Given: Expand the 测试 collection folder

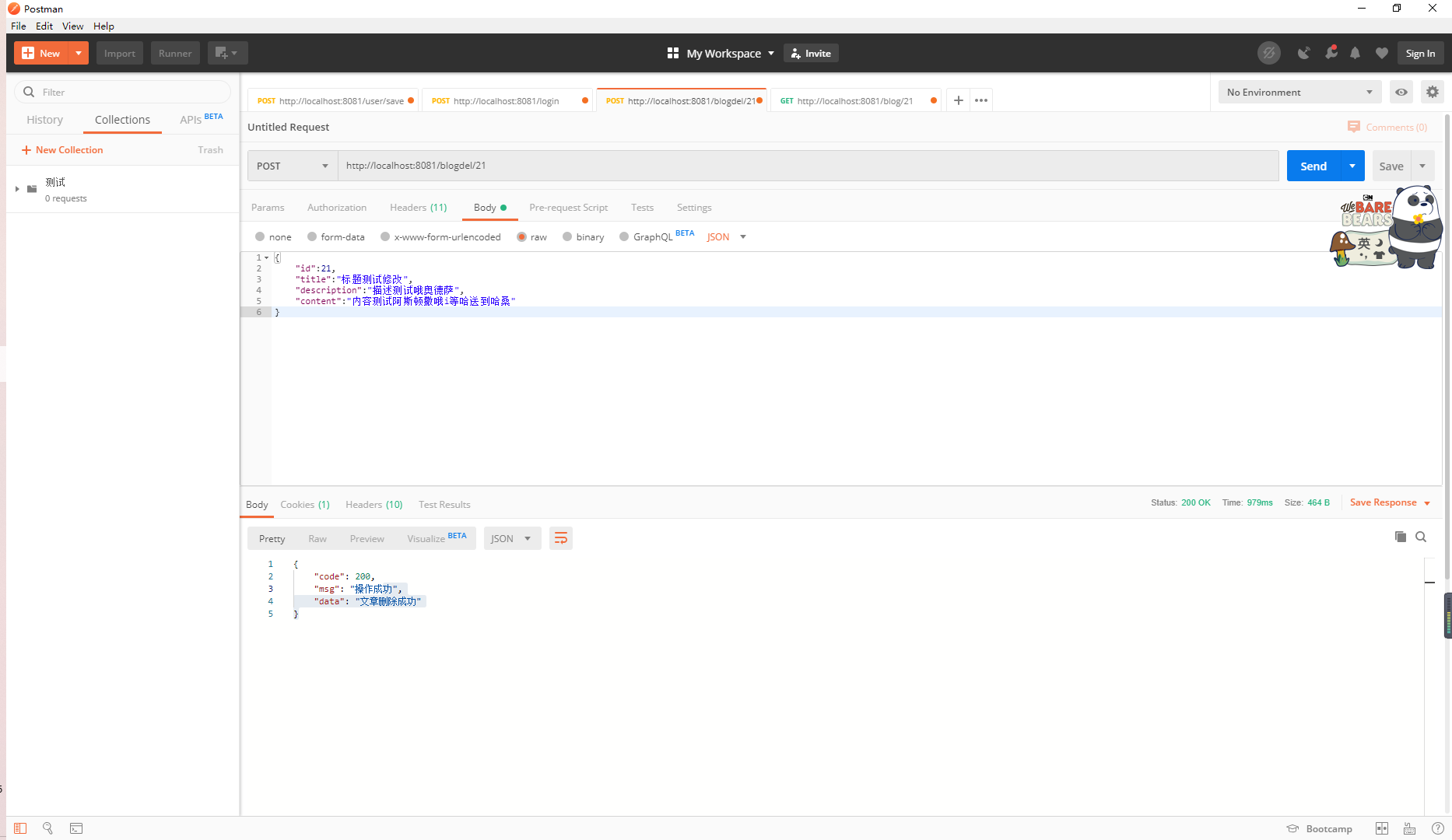Looking at the screenshot, I should coord(17,189).
